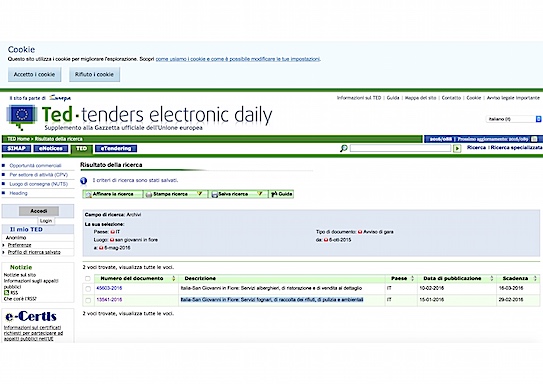Open Che cos'è l'RSS? link
The width and height of the screenshot is (543, 384).
[x=20, y=299]
